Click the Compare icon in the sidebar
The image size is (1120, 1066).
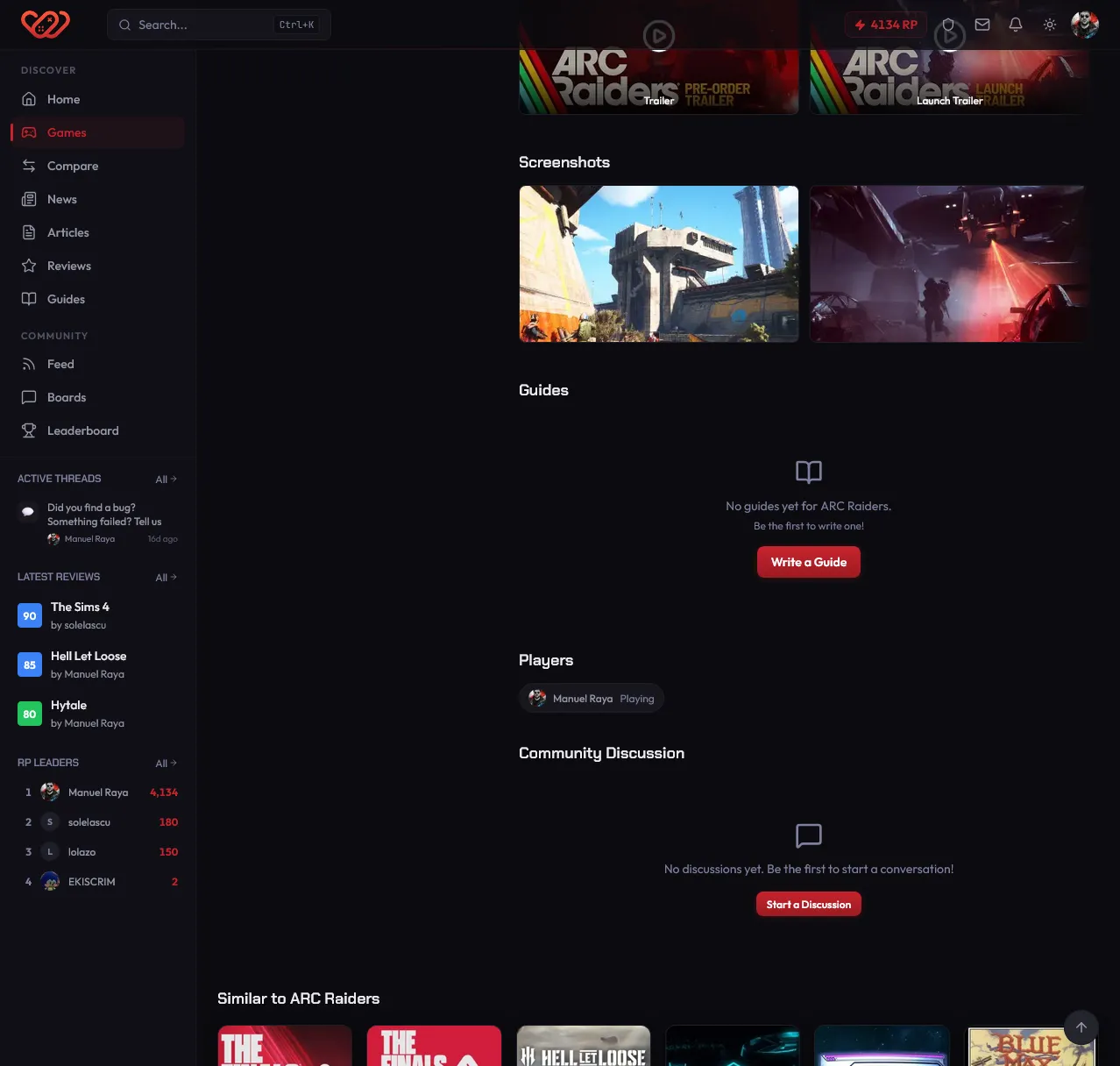tap(29, 166)
